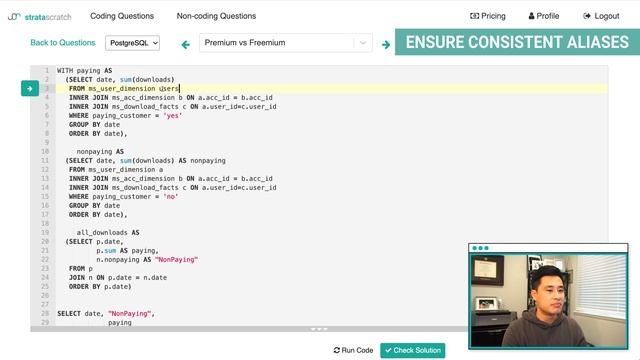The image size is (640, 360).
Task: Click the Pricing money icon
Action: [x=474, y=16]
